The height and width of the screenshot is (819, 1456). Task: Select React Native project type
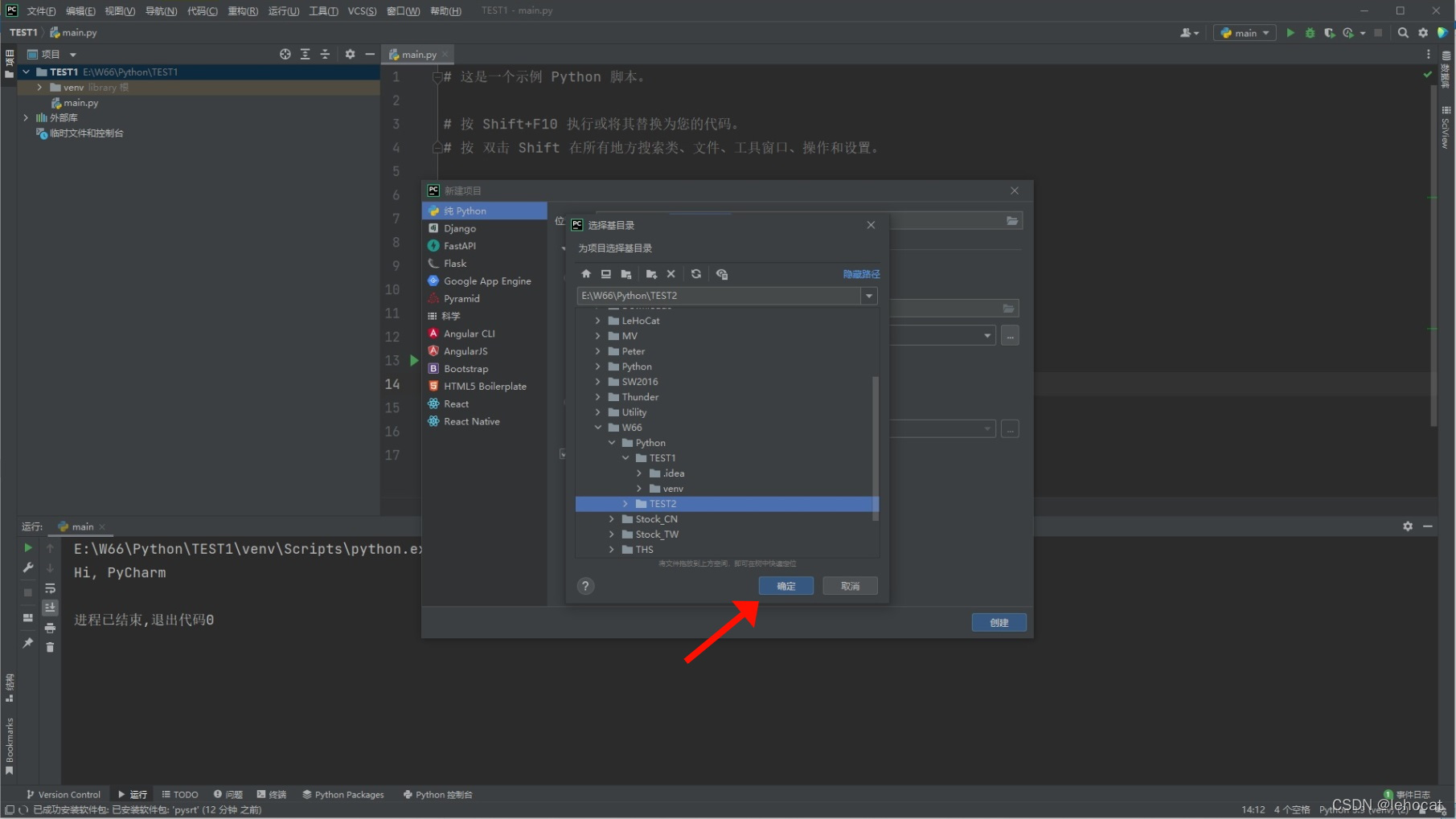tap(485, 421)
